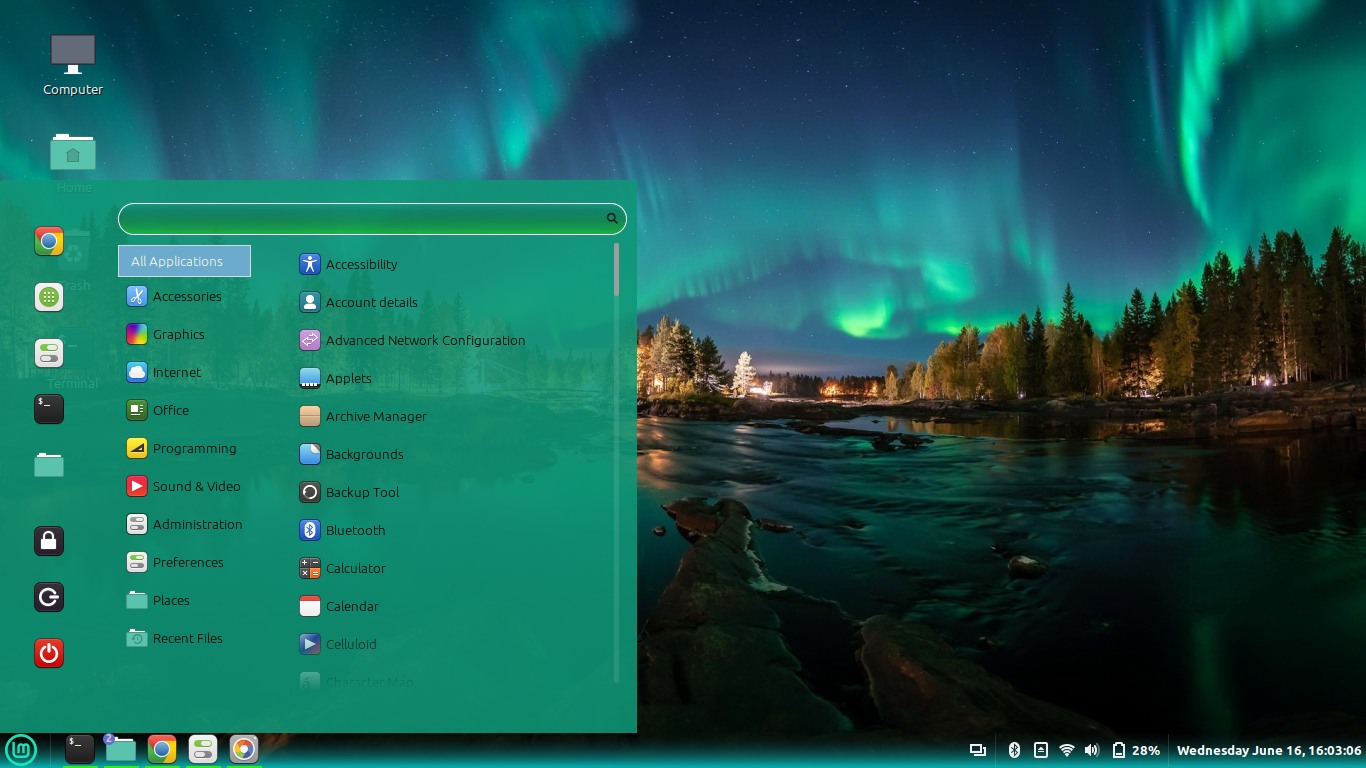Open the volume speaker tray applet
Image resolution: width=1366 pixels, height=768 pixels.
coord(1092,750)
